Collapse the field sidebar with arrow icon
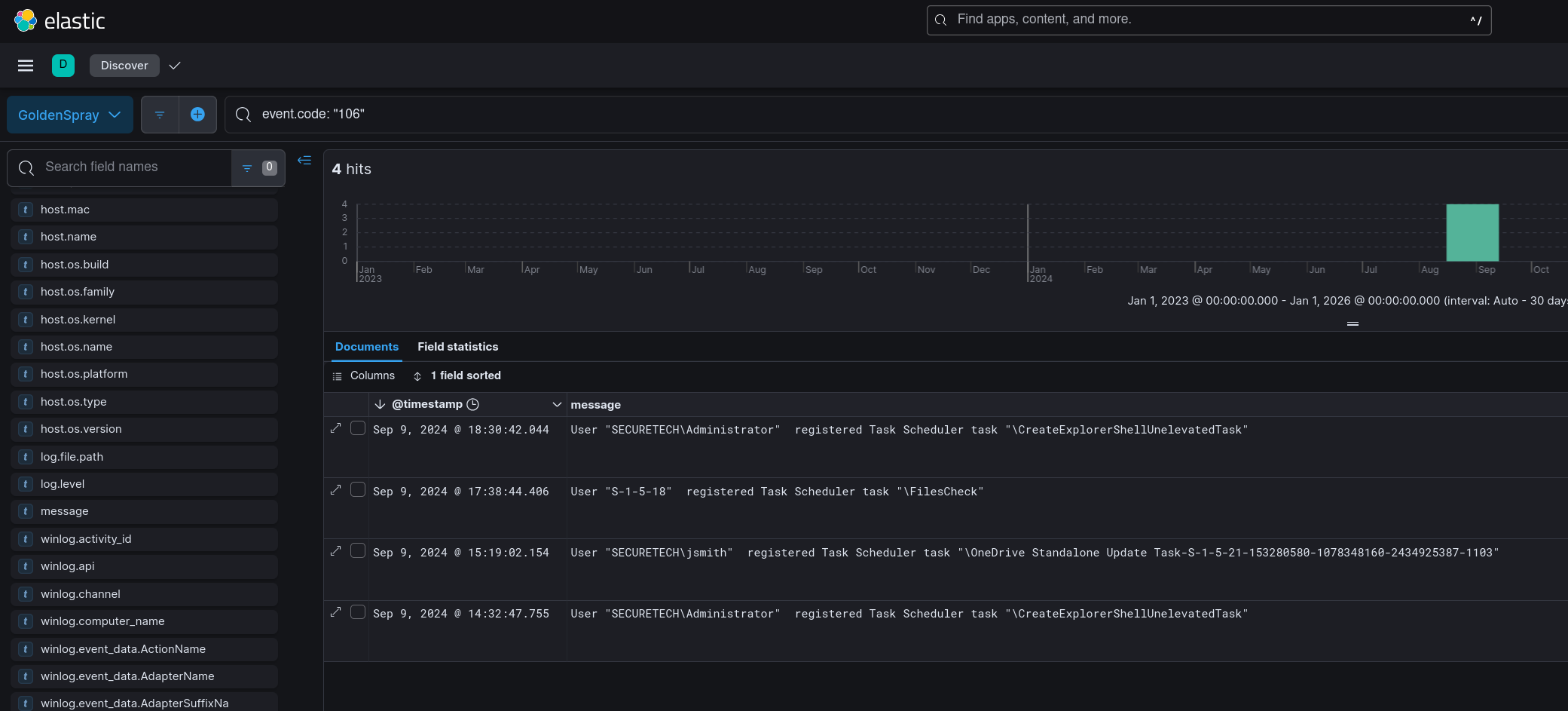 click(x=304, y=160)
